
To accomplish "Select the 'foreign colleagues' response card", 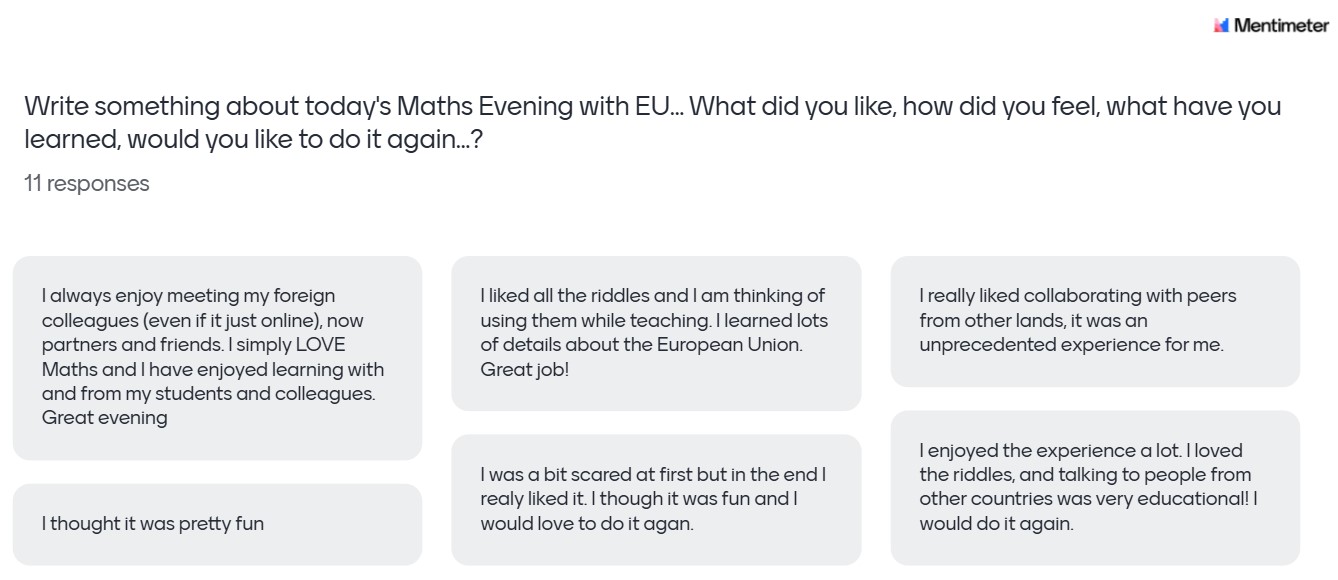I will (217, 357).
